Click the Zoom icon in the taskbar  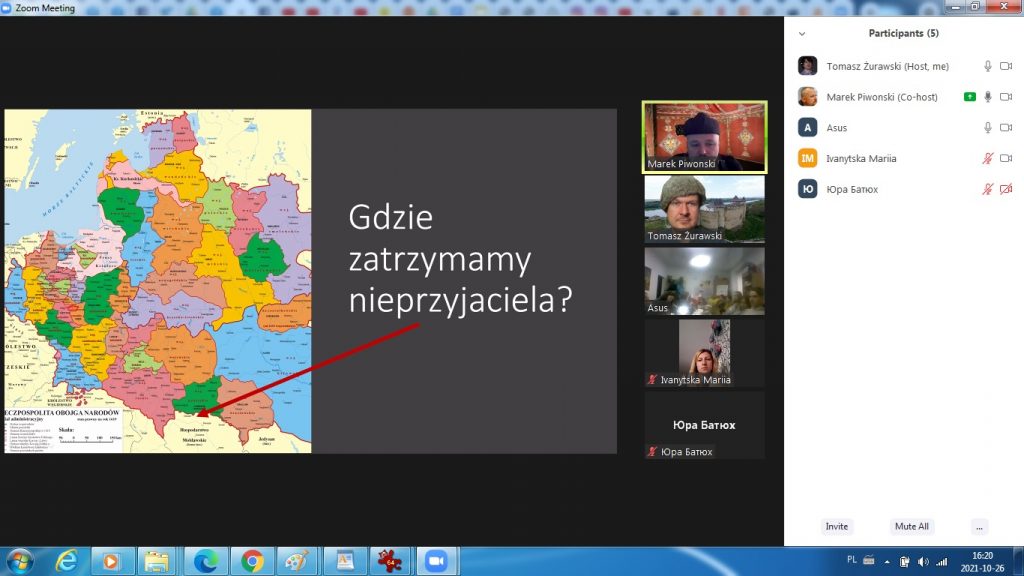(434, 561)
